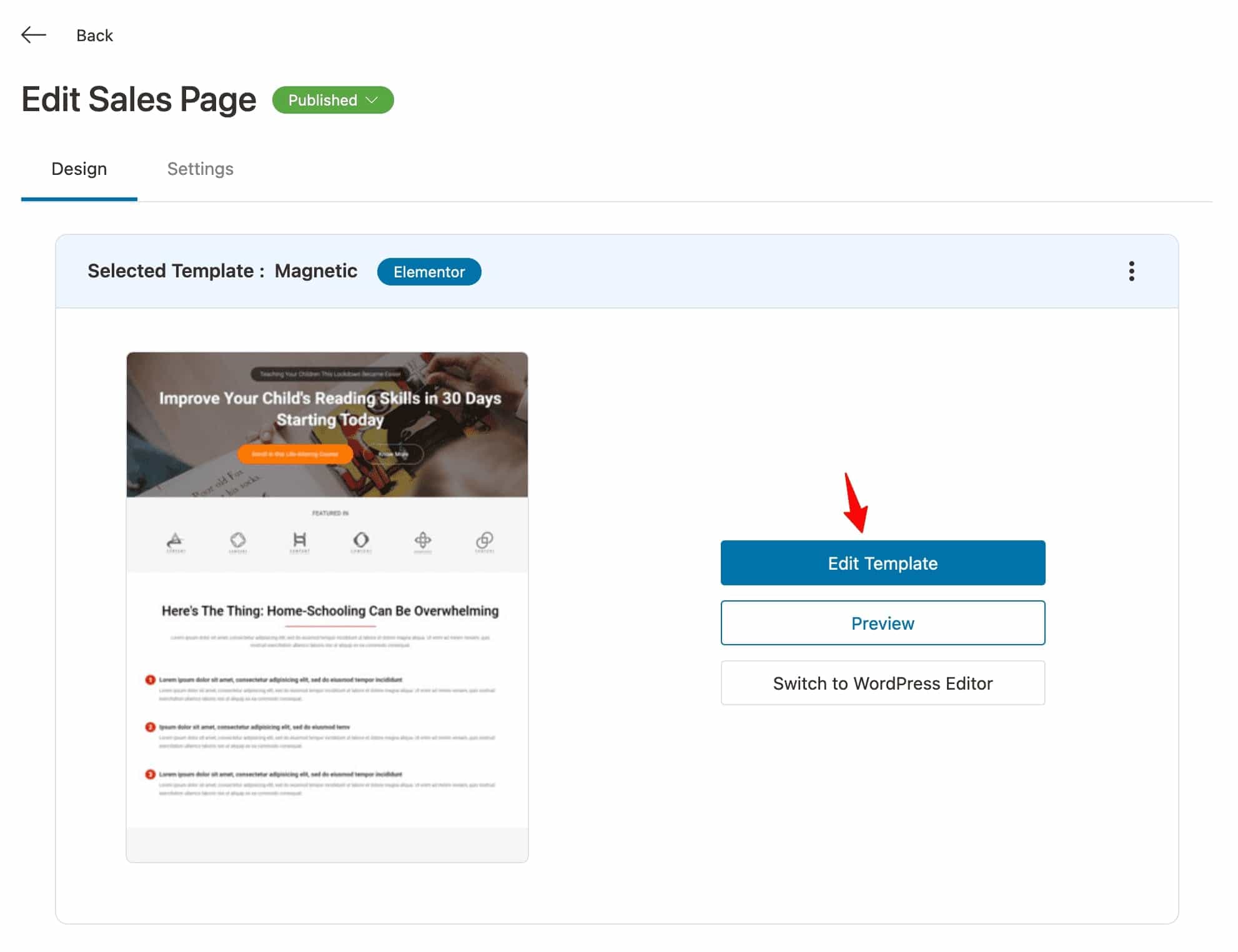Open the page Preview
This screenshot has width=1238, height=952.
point(882,622)
